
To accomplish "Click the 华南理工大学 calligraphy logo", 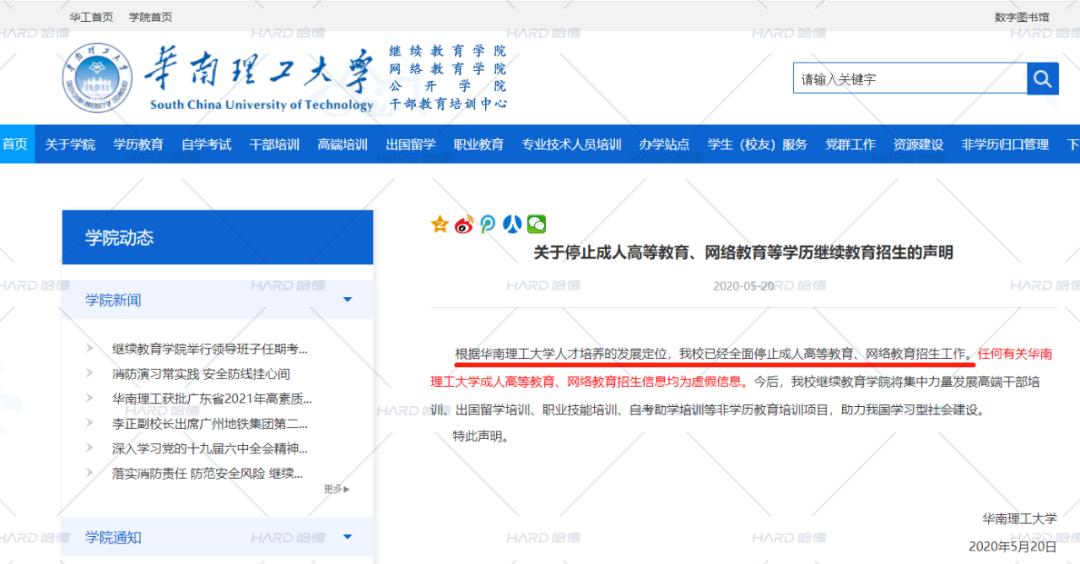I will point(260,69).
